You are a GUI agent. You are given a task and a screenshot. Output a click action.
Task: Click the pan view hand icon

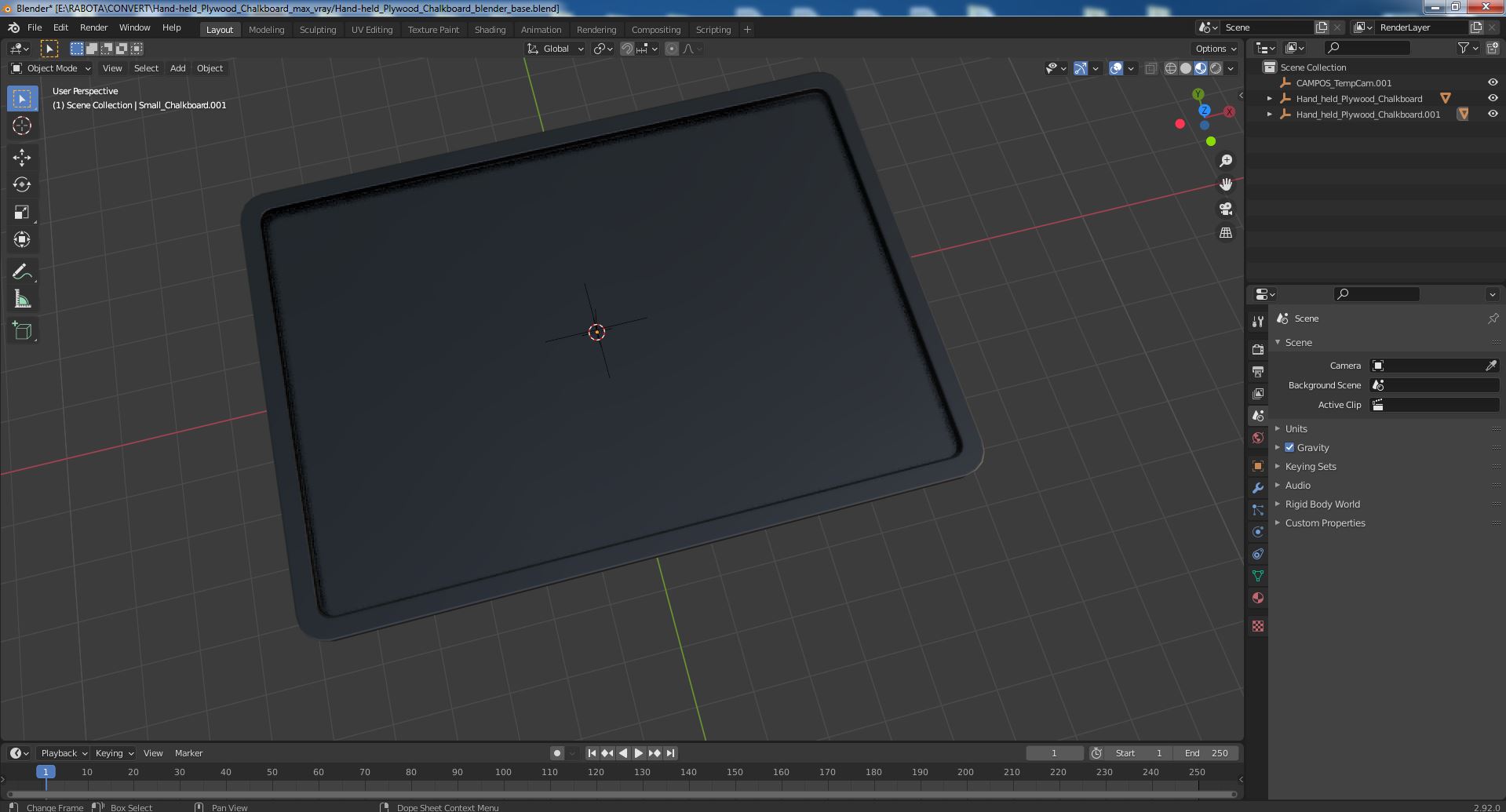pyautogui.click(x=1226, y=184)
